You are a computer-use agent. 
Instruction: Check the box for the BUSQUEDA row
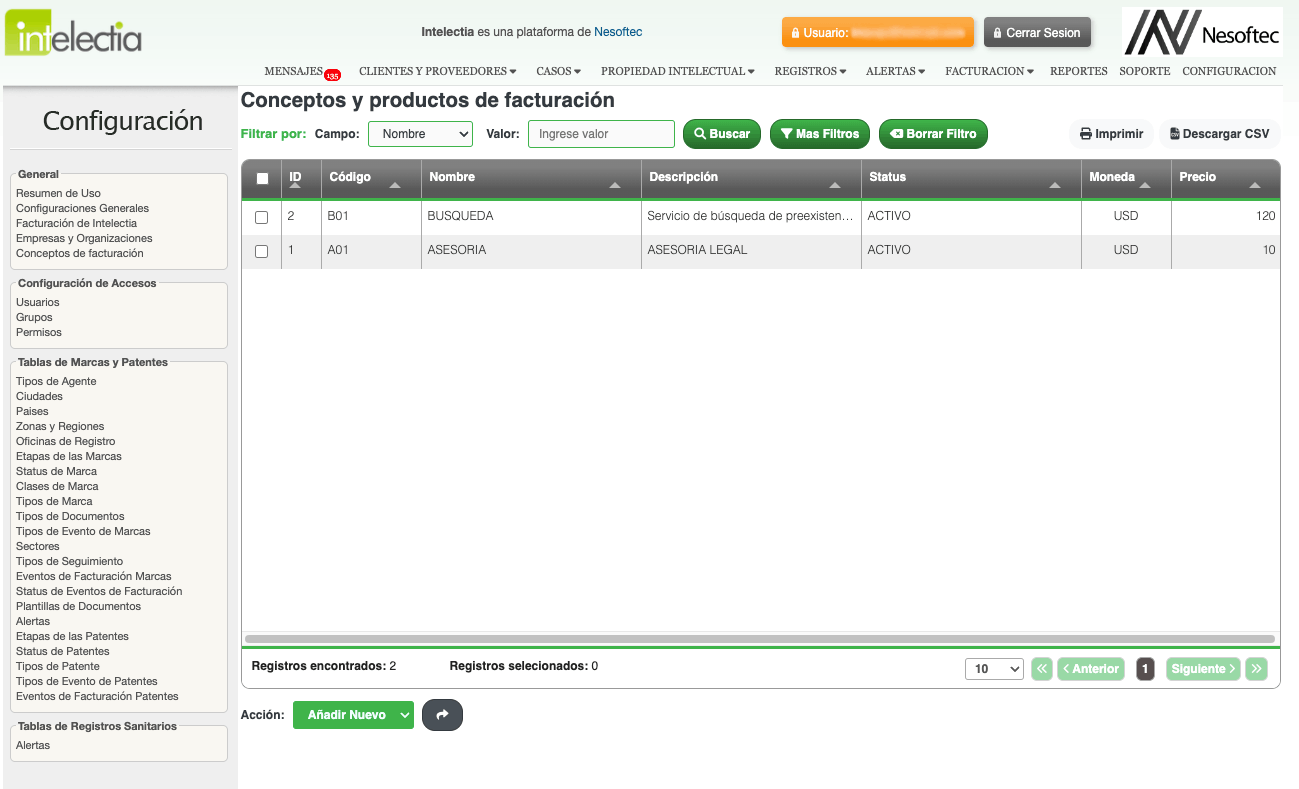point(262,217)
